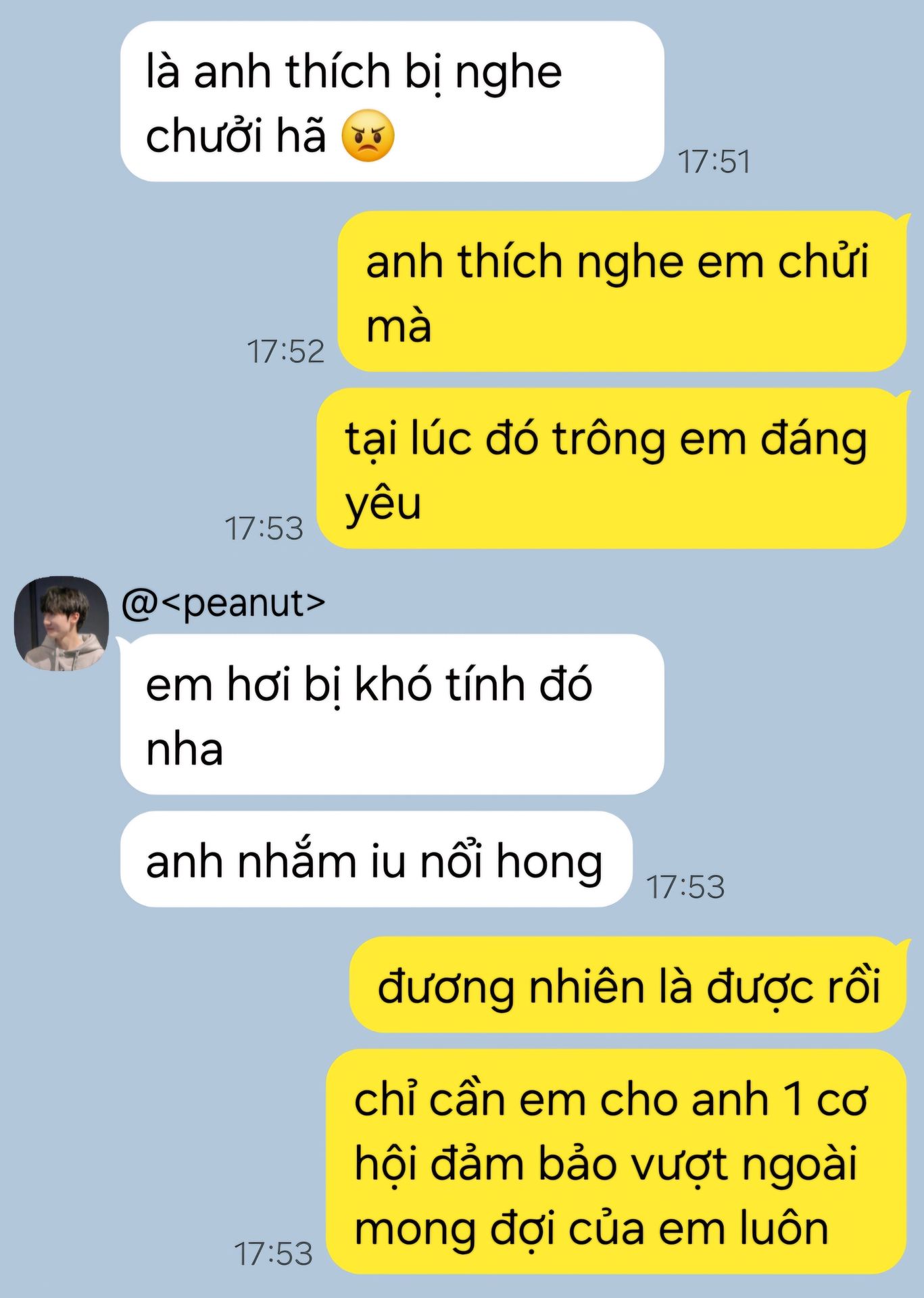The image size is (924, 1298).
Task: Tap the yellow bubble 'anh thích nghe em chửi mà'
Action: pos(622,291)
